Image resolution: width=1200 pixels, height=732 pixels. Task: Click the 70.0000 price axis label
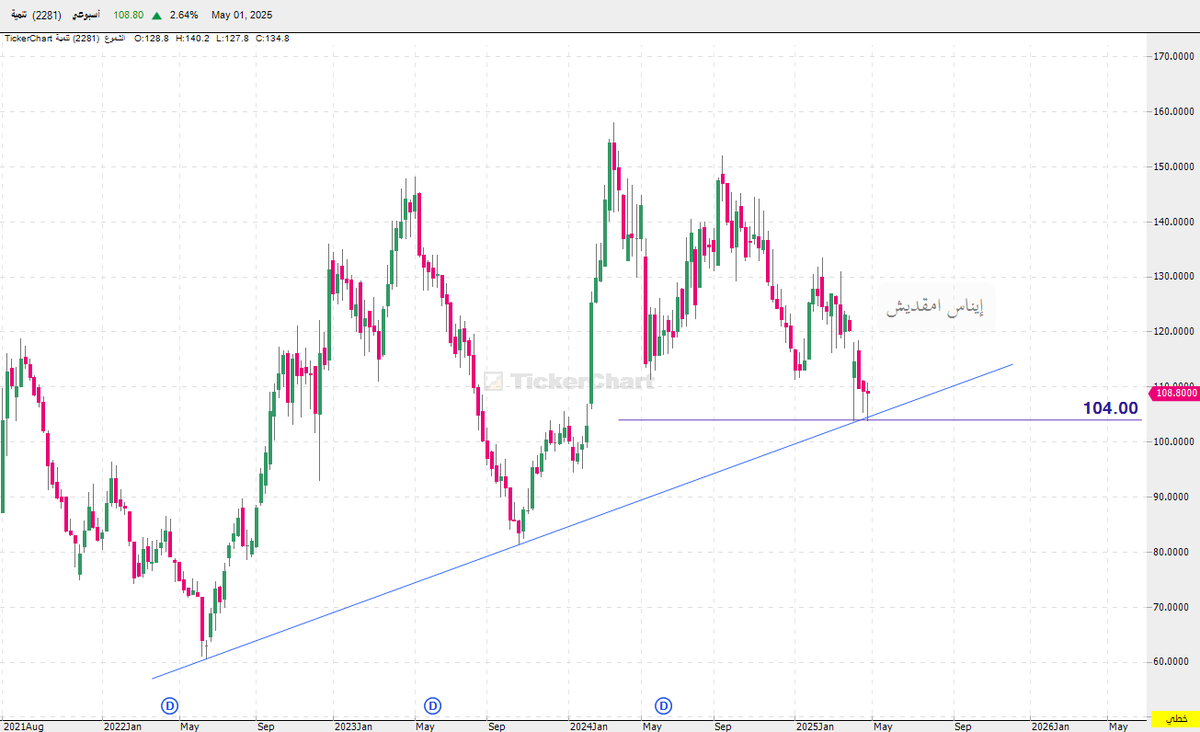point(1173,606)
